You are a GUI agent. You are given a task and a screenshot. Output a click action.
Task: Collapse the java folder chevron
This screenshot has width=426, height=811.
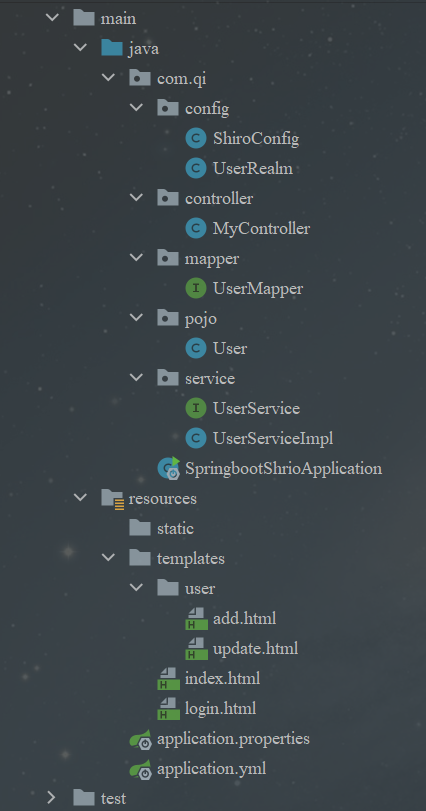coord(80,48)
